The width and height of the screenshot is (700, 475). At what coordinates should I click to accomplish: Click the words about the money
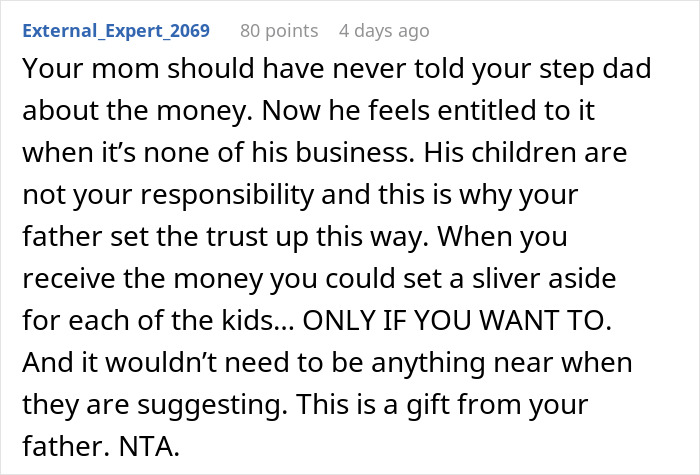pos(134,111)
